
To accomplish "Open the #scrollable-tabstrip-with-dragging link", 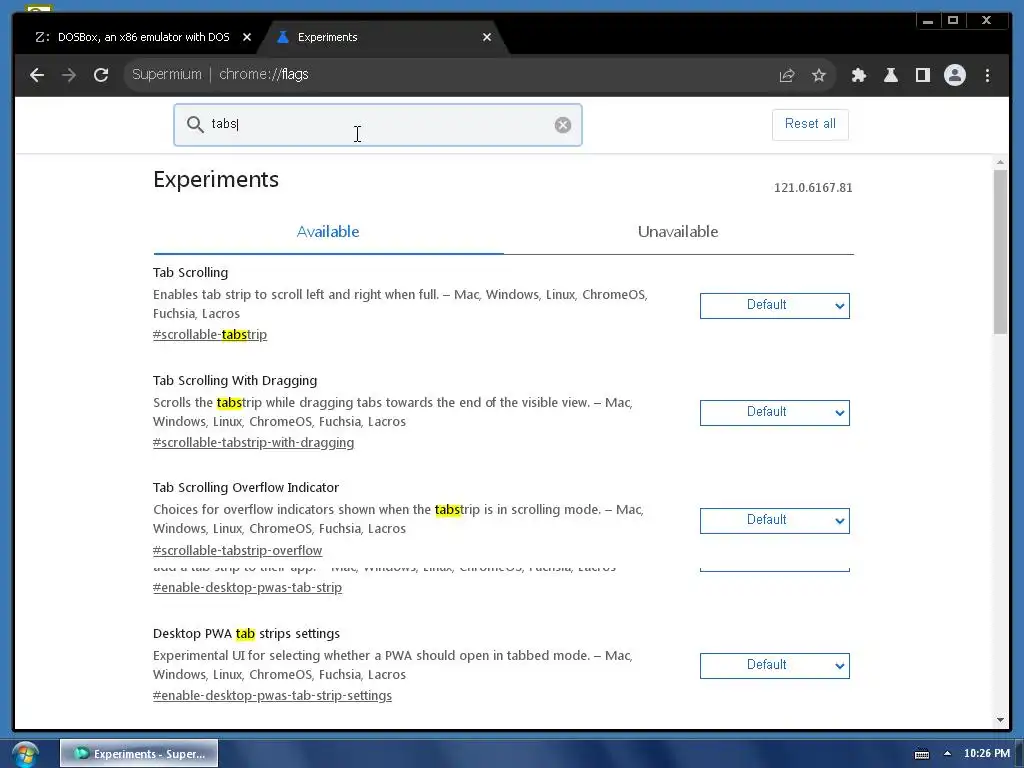I will point(253,443).
